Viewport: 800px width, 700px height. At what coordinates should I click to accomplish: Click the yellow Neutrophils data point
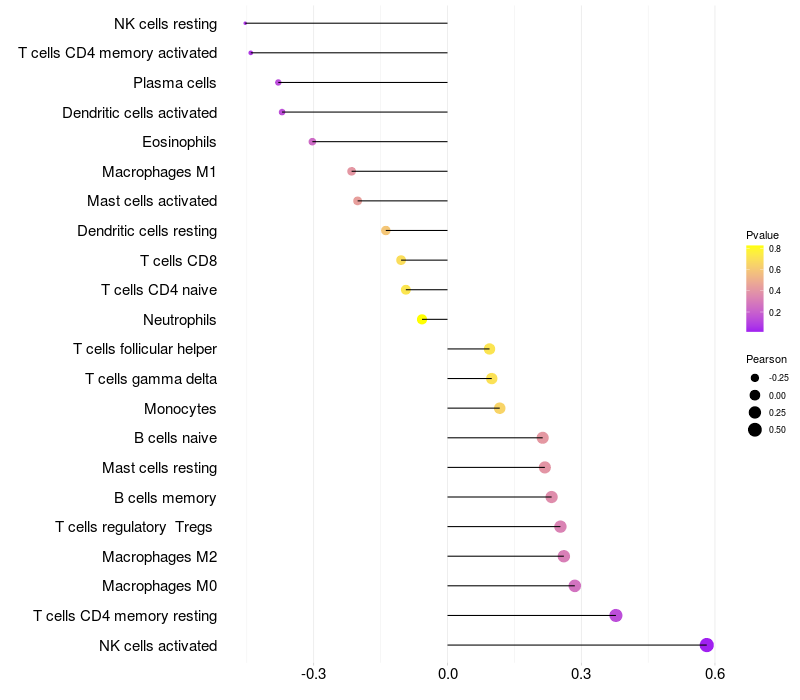click(x=422, y=319)
